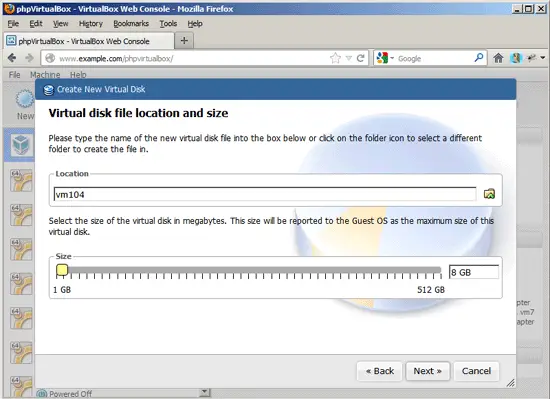Click the search magnifier icon
Viewport: 550px width, 399px height.
tap(479, 58)
